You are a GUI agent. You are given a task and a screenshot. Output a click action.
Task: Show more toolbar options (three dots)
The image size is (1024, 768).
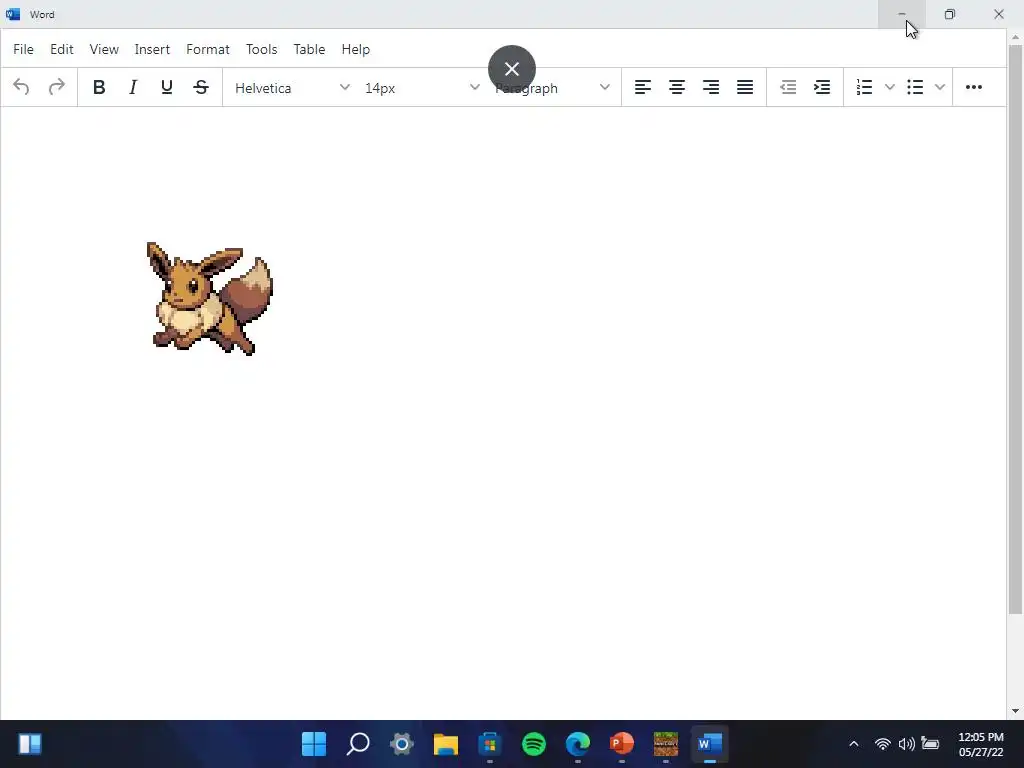coord(974,87)
